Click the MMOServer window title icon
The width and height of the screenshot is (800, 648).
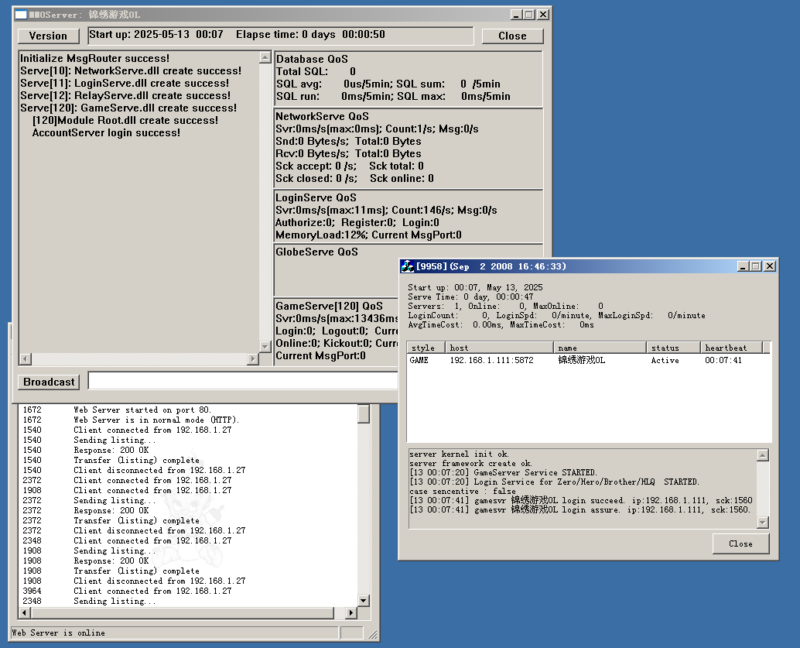[x=20, y=15]
